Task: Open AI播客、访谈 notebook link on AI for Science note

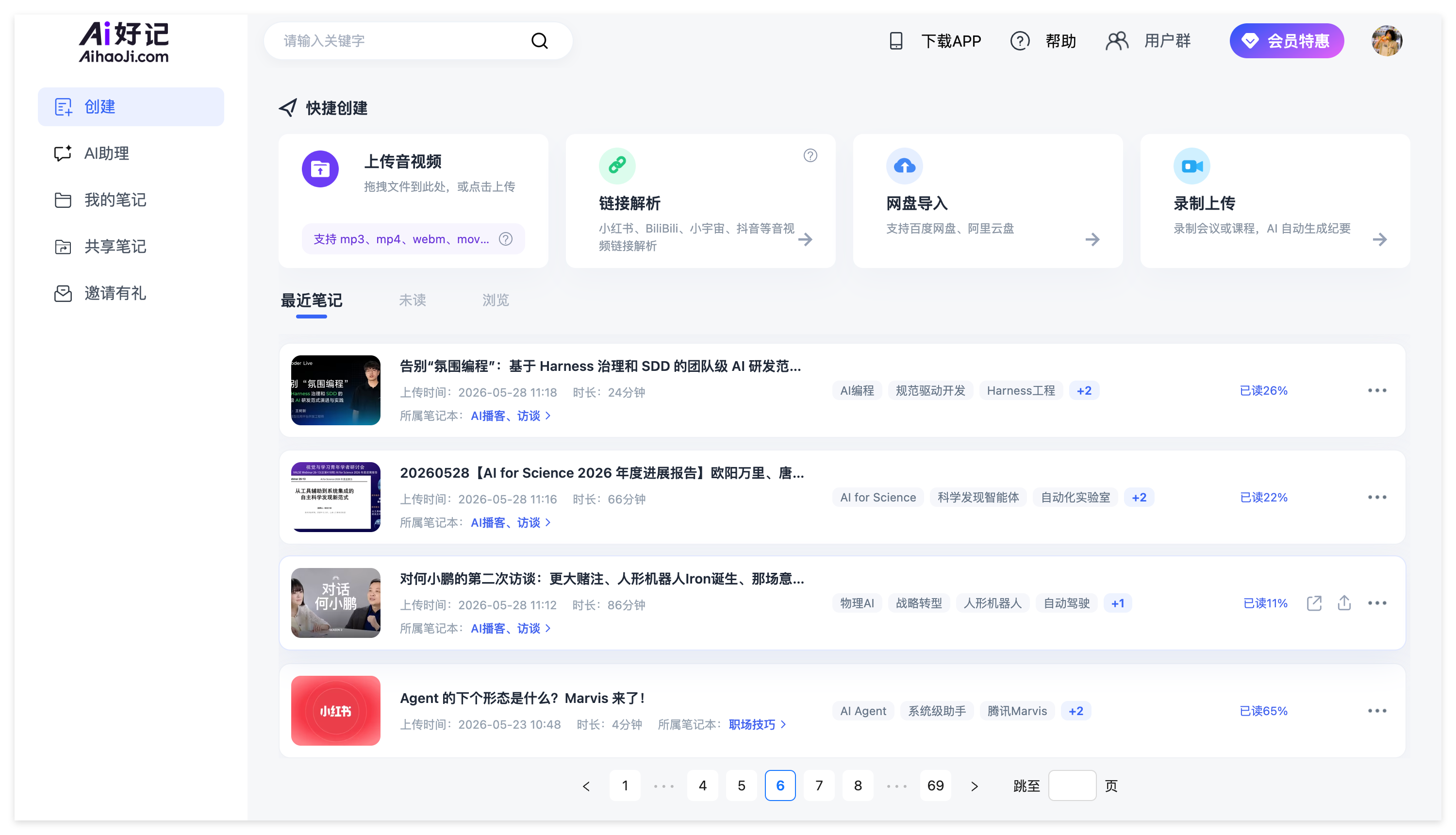Action: [x=510, y=522]
